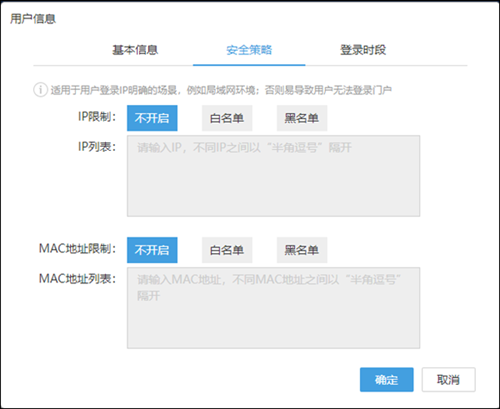Set IP限制 to 不开启
This screenshot has width=500, height=409.
152,118
